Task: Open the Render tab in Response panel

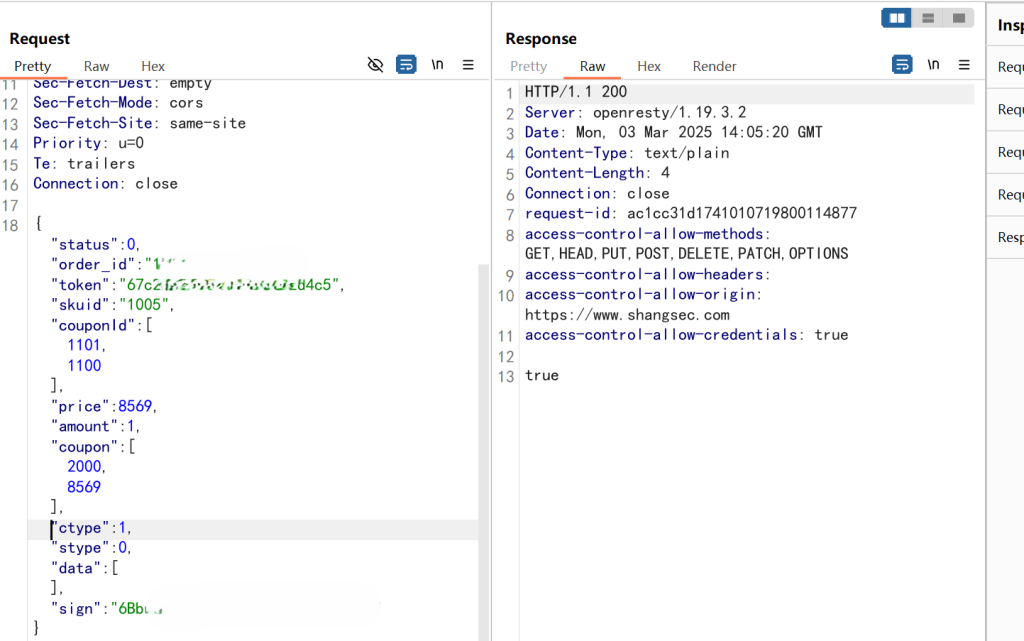Action: coord(714,66)
